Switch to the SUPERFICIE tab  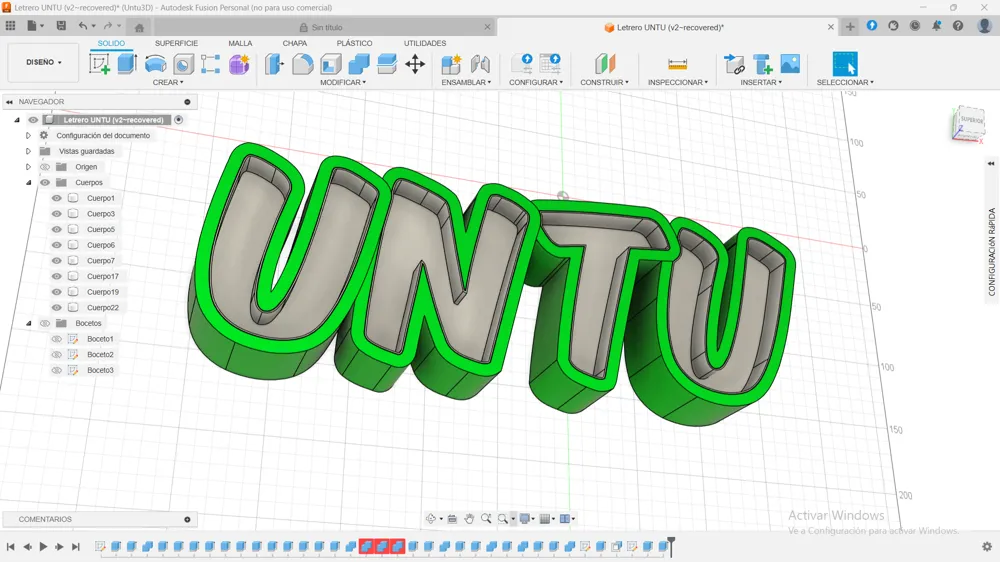click(x=176, y=43)
